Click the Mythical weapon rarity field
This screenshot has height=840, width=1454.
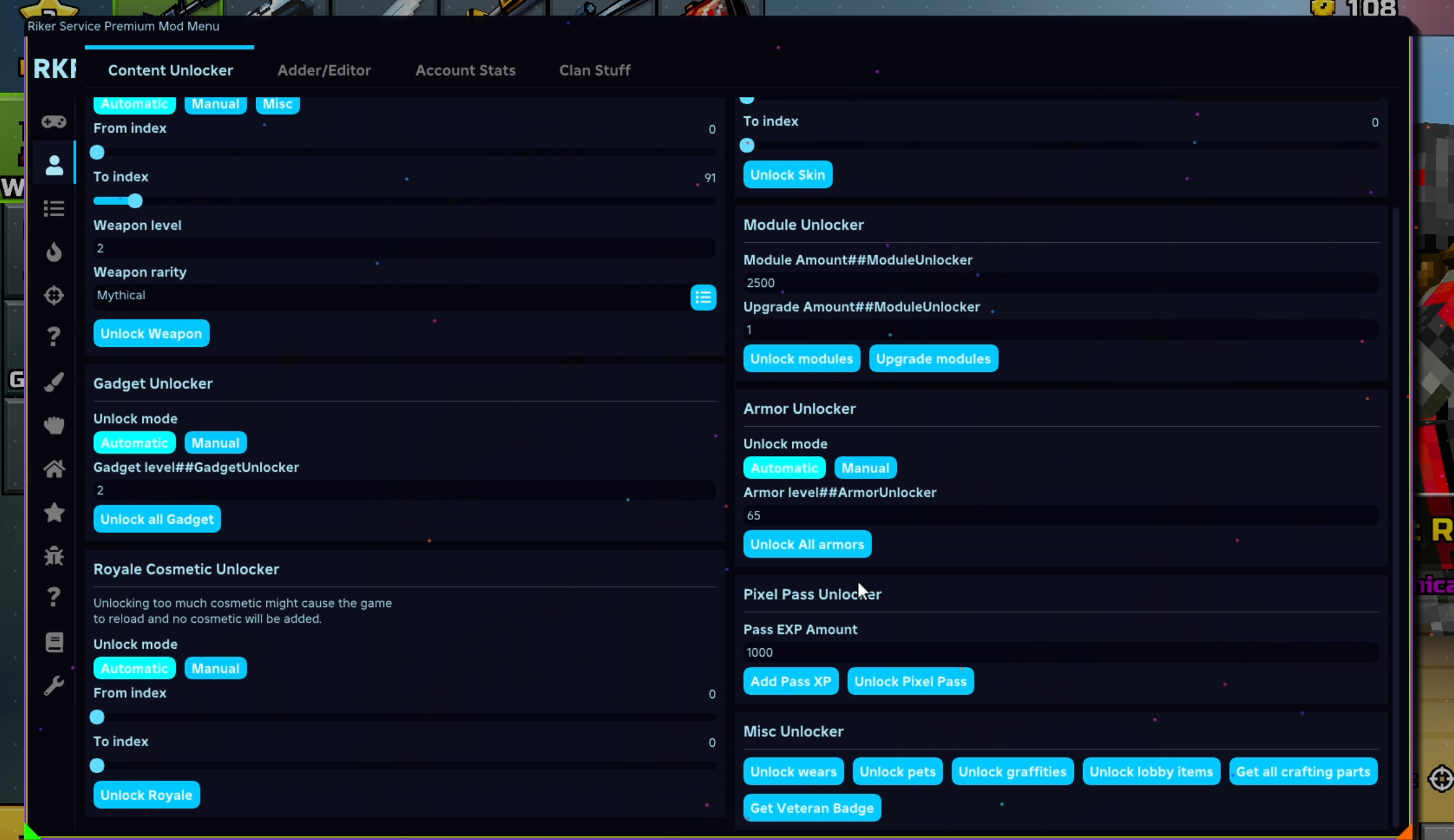coord(391,295)
